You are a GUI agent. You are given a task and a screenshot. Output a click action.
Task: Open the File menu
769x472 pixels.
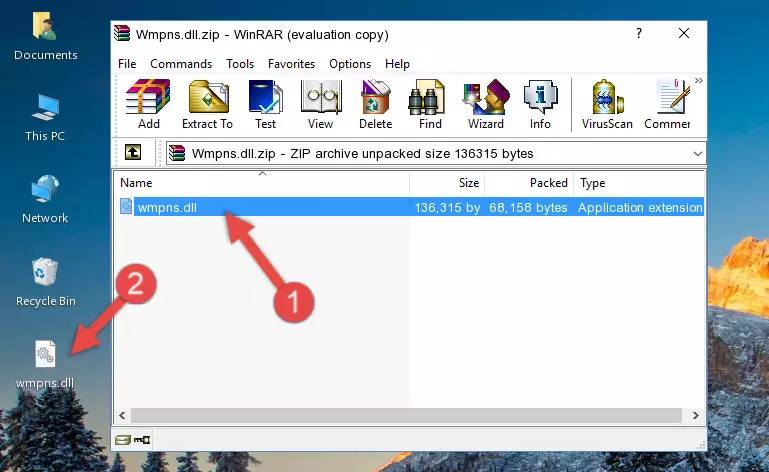[127, 64]
